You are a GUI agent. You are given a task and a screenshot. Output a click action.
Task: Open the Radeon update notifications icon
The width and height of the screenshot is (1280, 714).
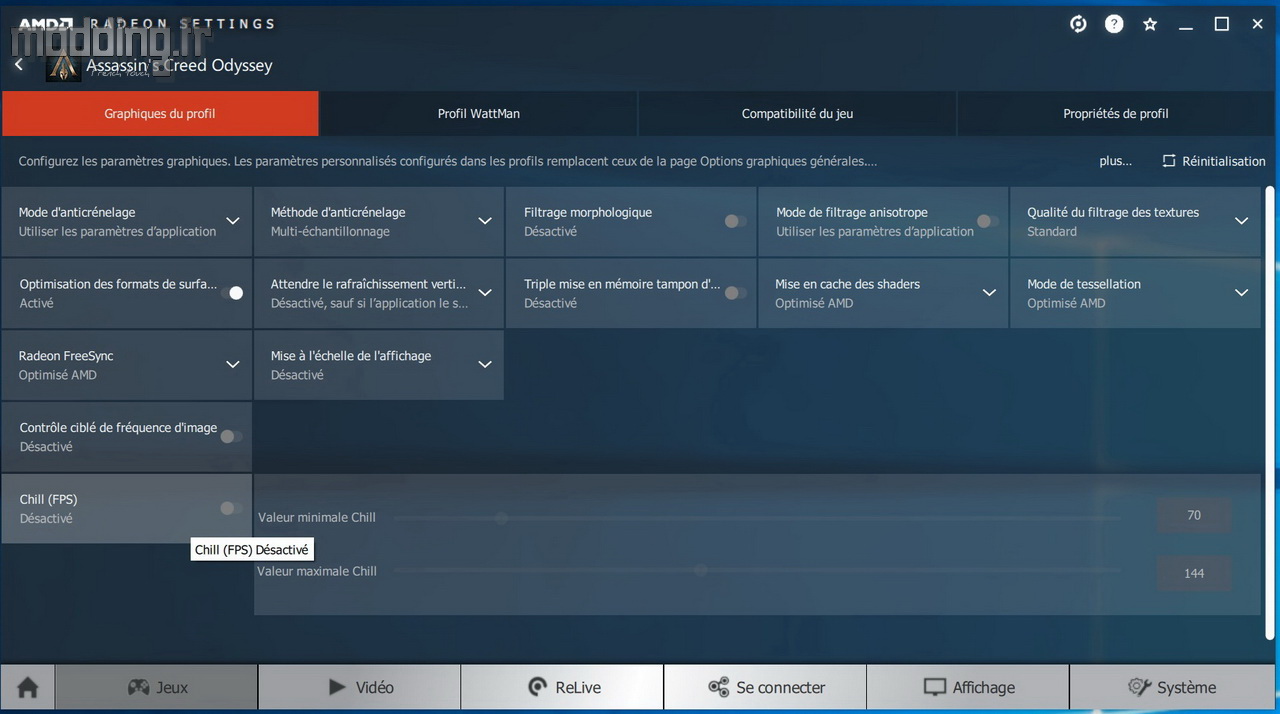click(1078, 24)
